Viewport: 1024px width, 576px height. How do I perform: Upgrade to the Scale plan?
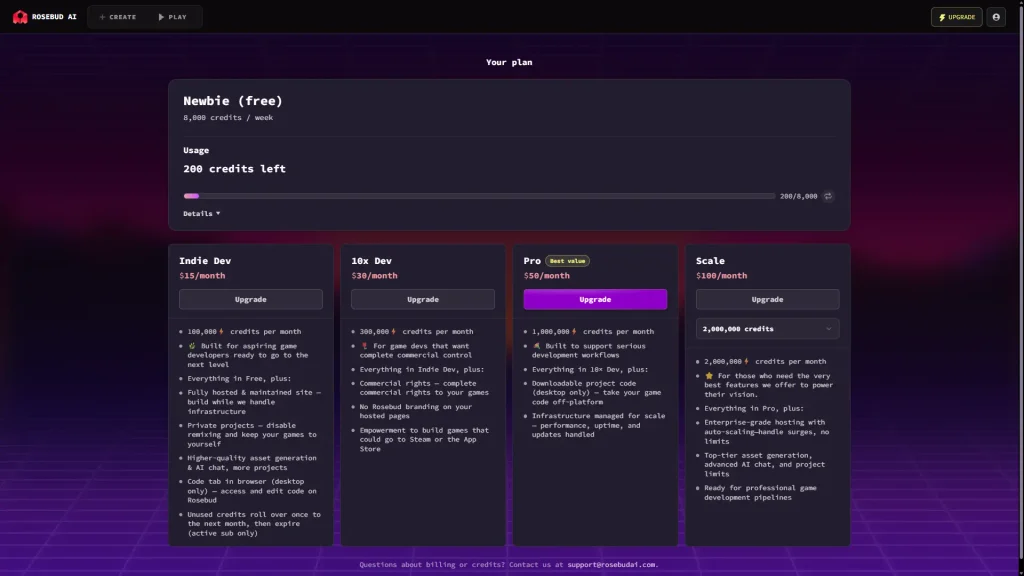tap(767, 299)
